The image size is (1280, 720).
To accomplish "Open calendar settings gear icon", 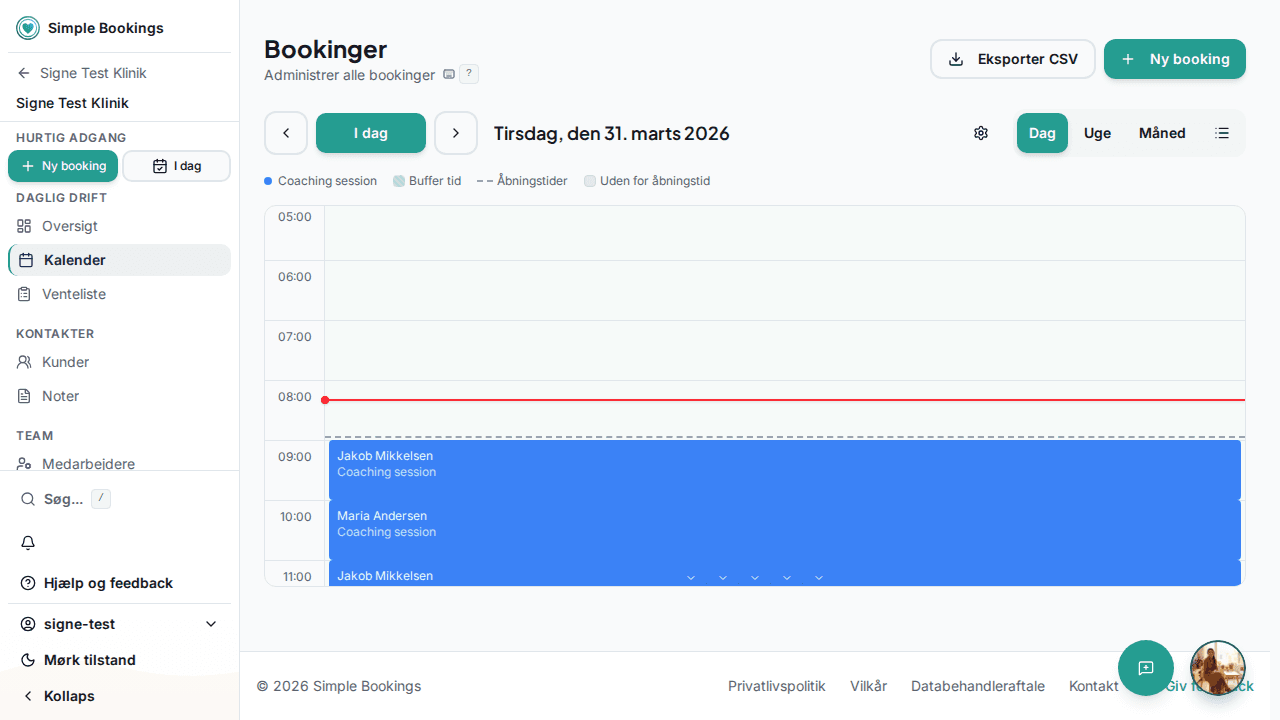I will (x=981, y=133).
